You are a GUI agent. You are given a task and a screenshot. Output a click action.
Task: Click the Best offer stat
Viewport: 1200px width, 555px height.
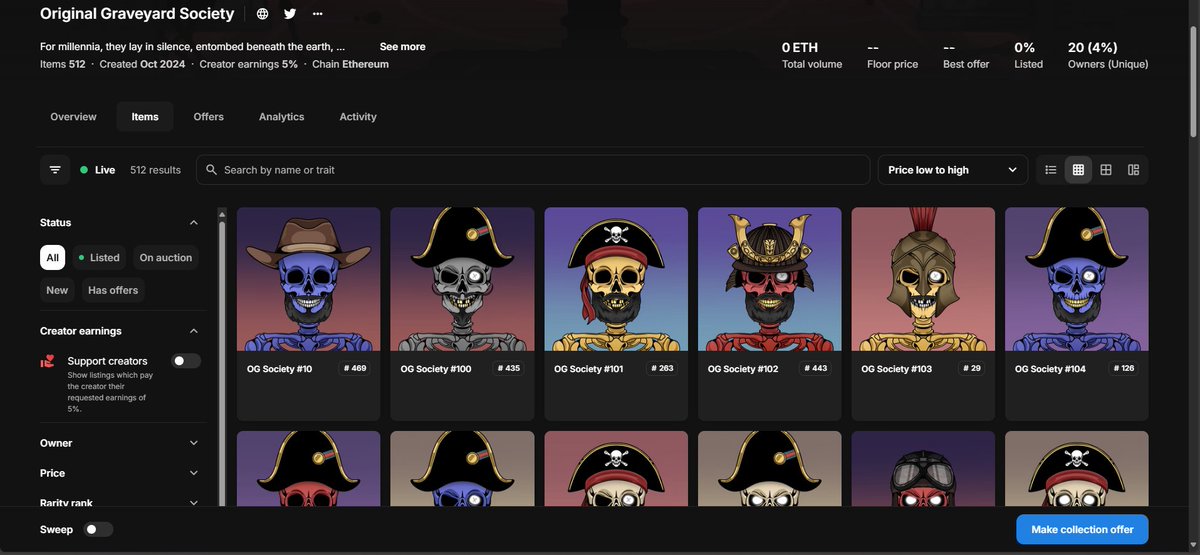coord(966,55)
